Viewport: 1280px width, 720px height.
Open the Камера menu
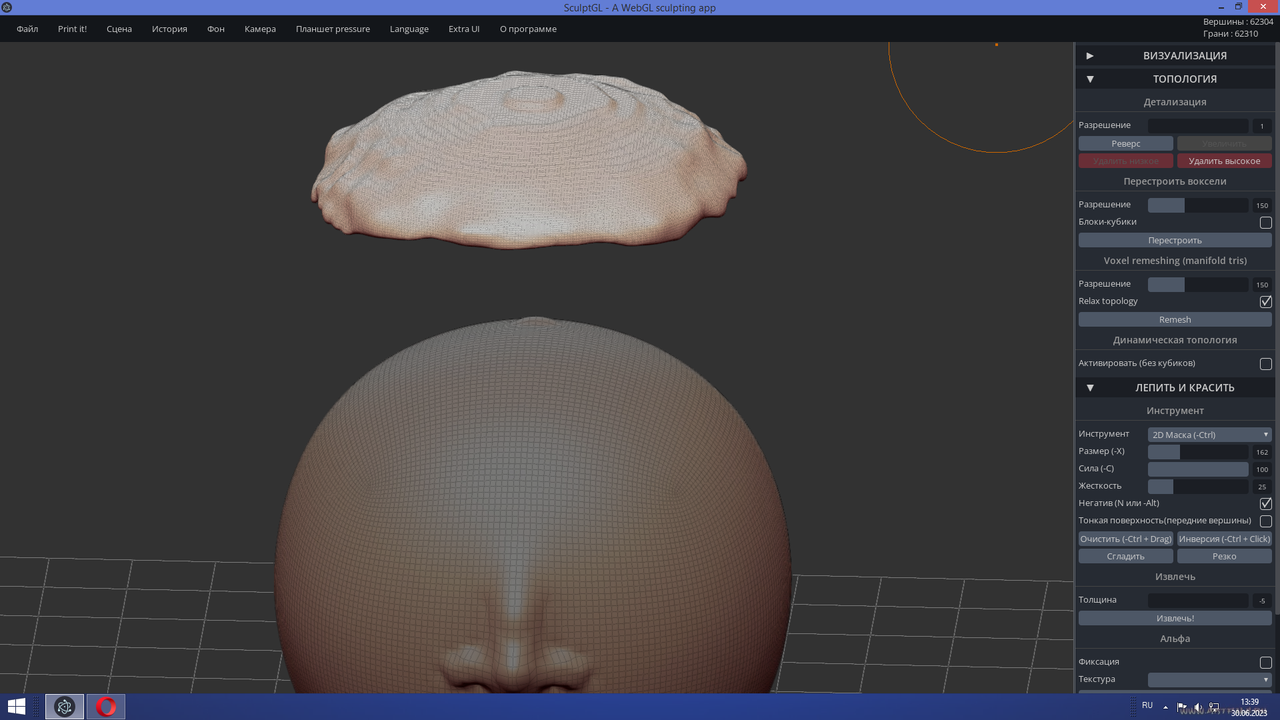click(x=260, y=29)
